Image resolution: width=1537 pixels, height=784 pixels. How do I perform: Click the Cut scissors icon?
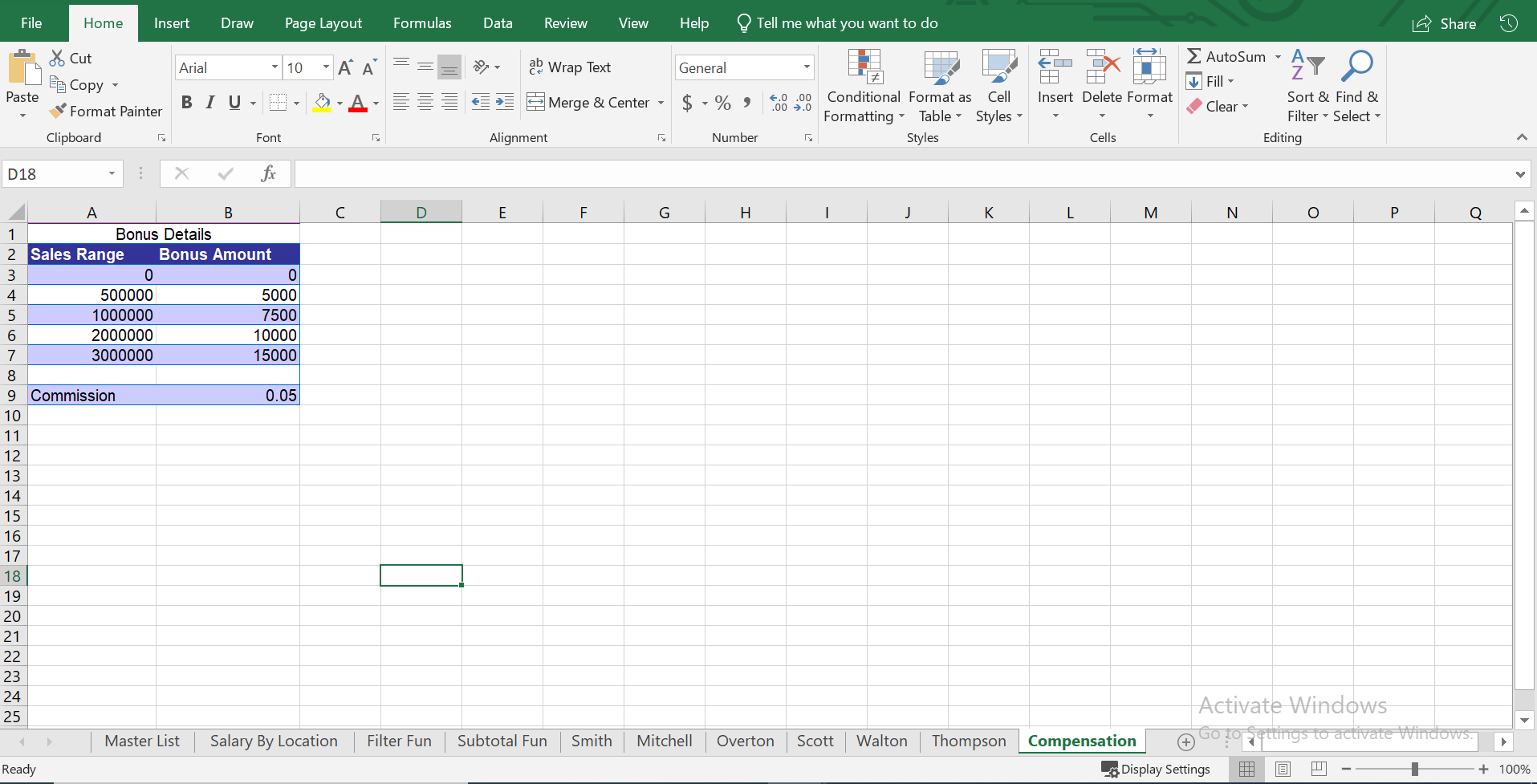tap(57, 58)
